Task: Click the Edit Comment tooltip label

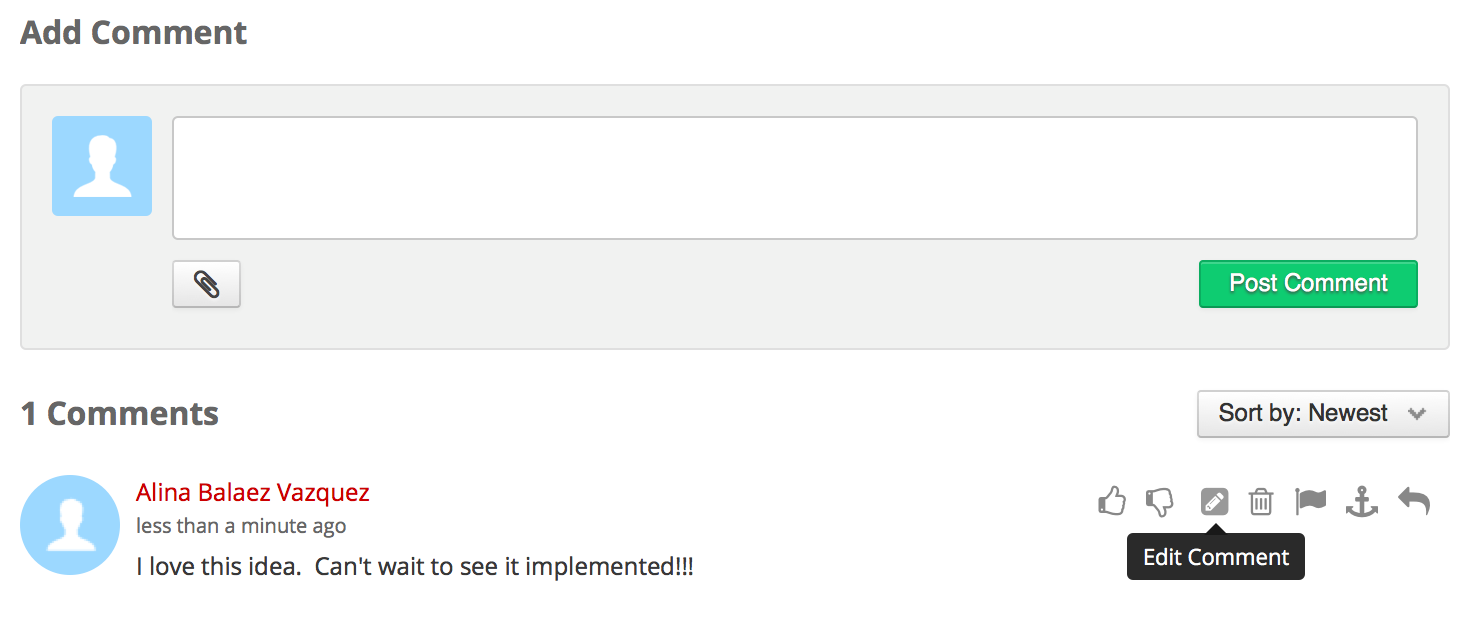Action: click(1216, 557)
